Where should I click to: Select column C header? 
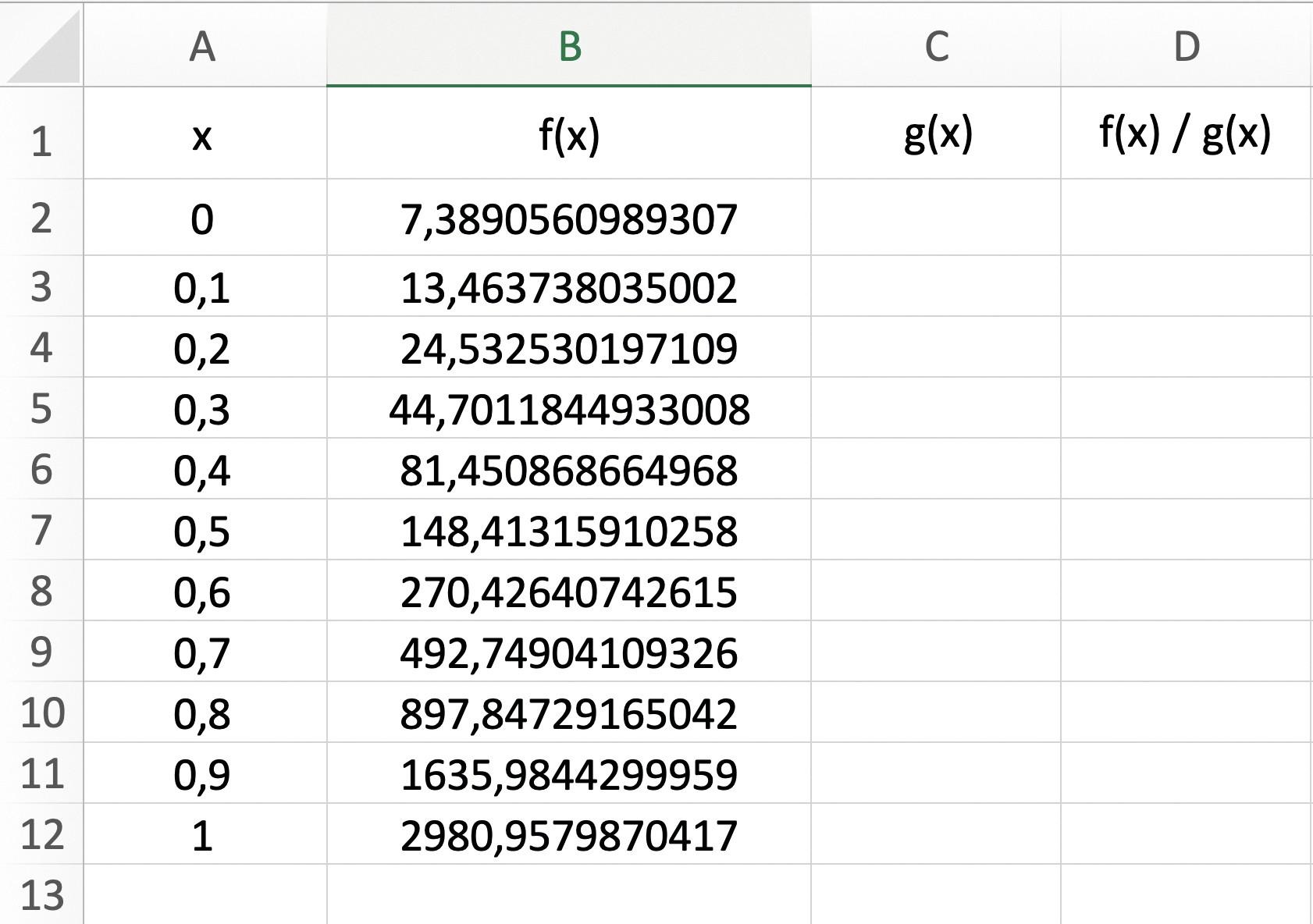[x=936, y=47]
